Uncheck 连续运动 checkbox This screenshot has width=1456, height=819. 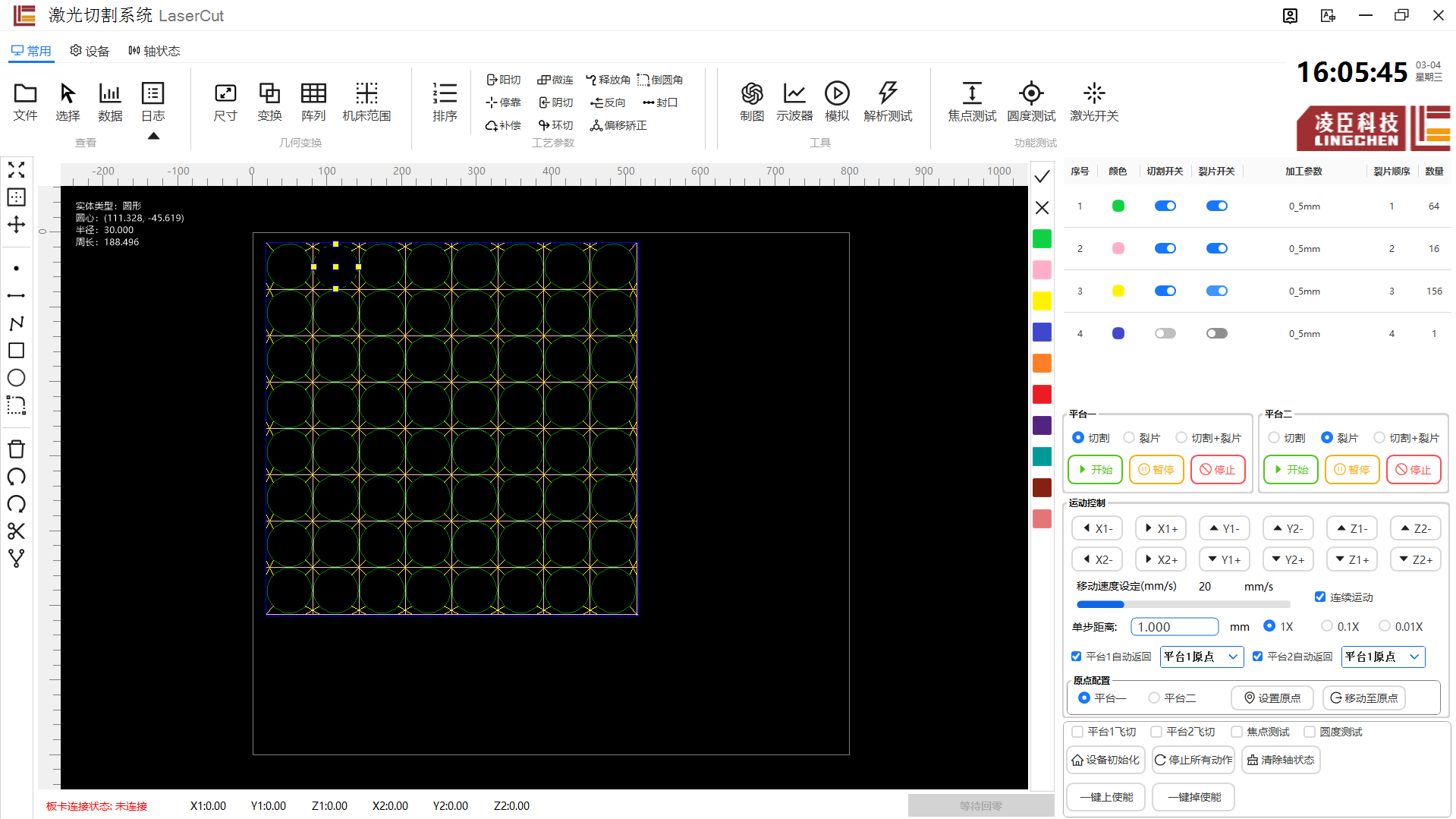tap(1320, 597)
